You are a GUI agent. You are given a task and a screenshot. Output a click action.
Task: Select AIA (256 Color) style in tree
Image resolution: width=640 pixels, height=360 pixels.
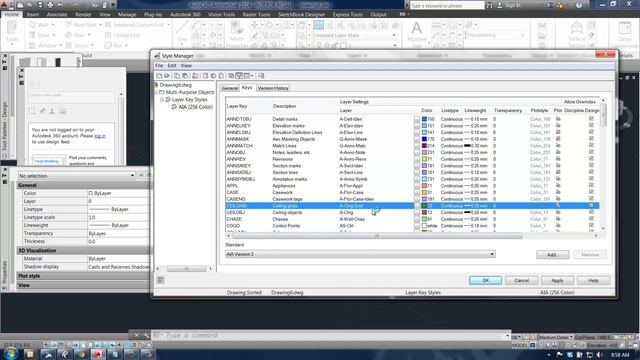pyautogui.click(x=195, y=107)
